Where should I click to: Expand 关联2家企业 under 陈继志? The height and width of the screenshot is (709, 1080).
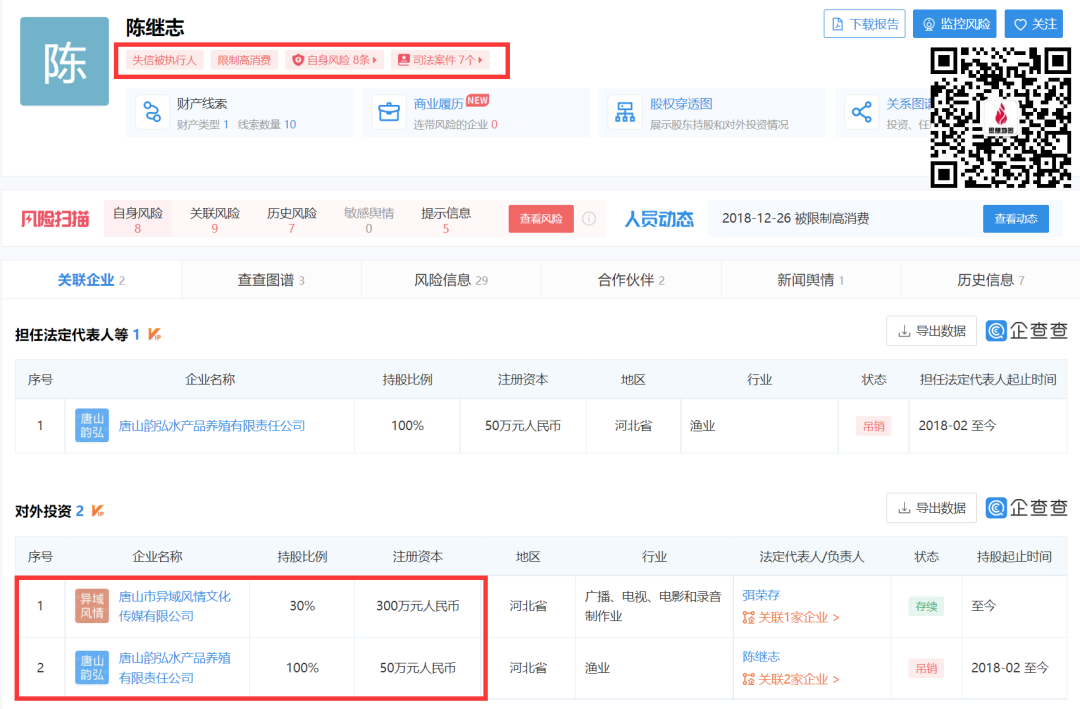point(791,679)
